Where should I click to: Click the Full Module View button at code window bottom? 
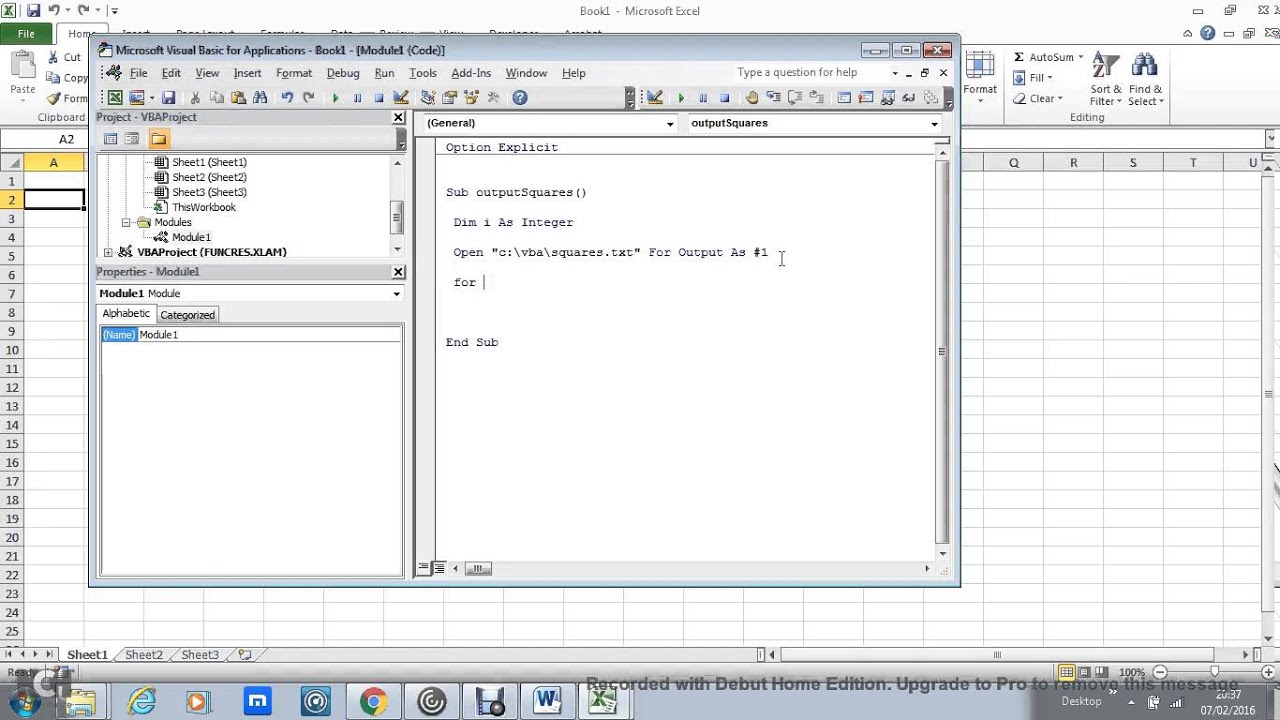click(438, 568)
